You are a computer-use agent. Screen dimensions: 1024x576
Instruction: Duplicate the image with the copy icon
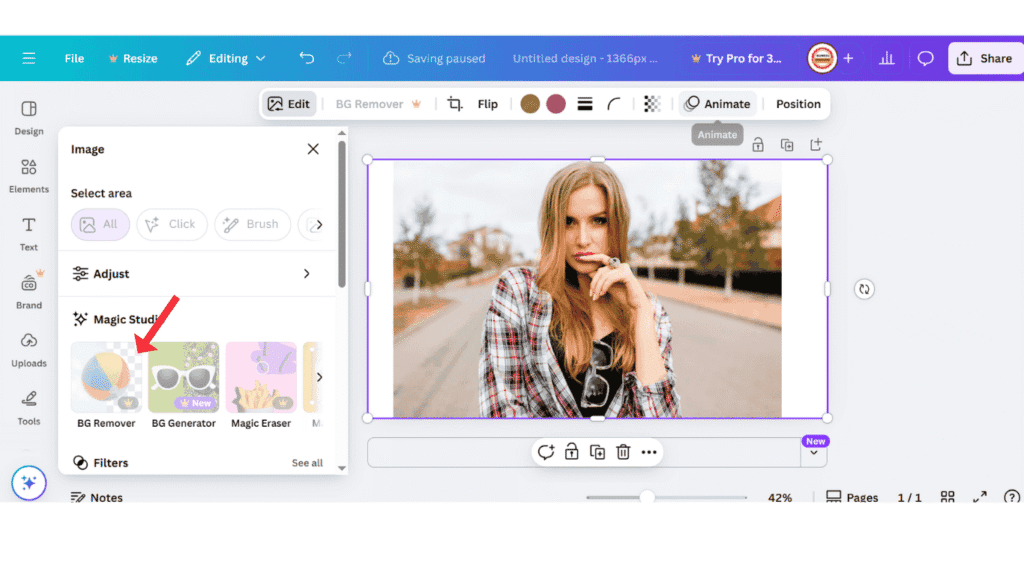tap(596, 452)
